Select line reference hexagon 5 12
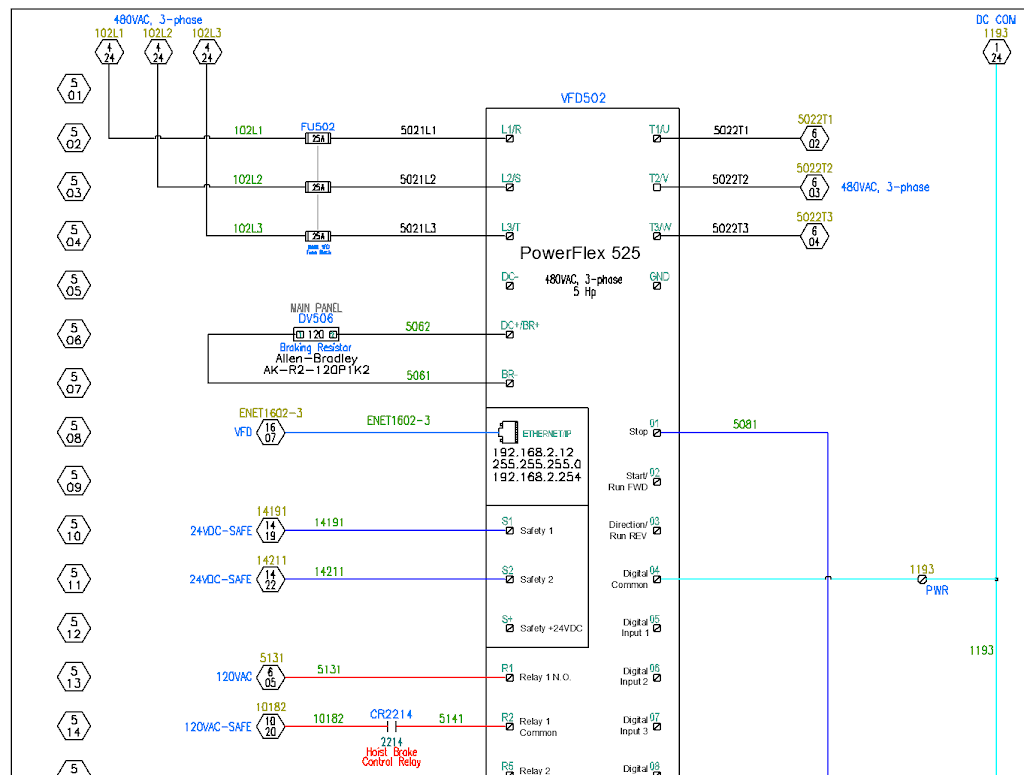 pyautogui.click(x=74, y=628)
